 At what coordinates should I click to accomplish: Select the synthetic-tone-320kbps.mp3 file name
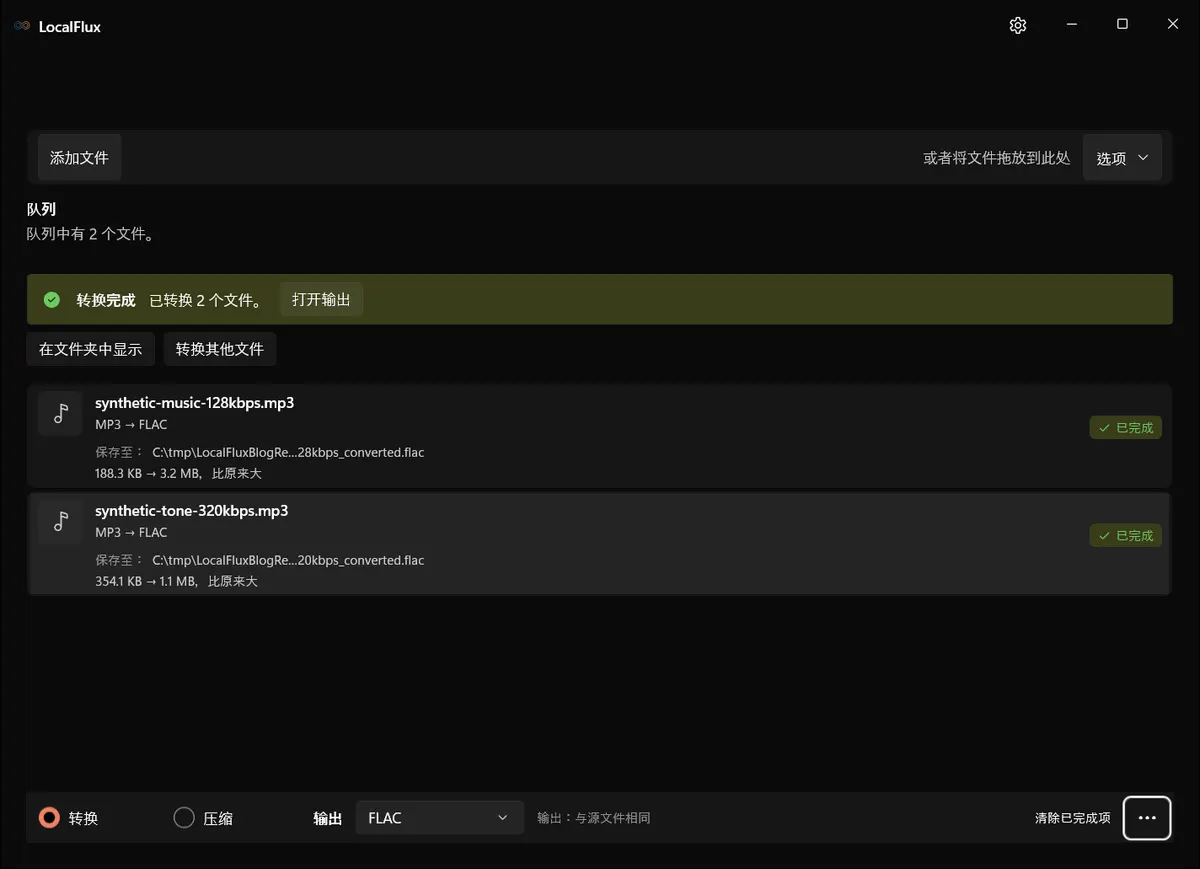(191, 511)
